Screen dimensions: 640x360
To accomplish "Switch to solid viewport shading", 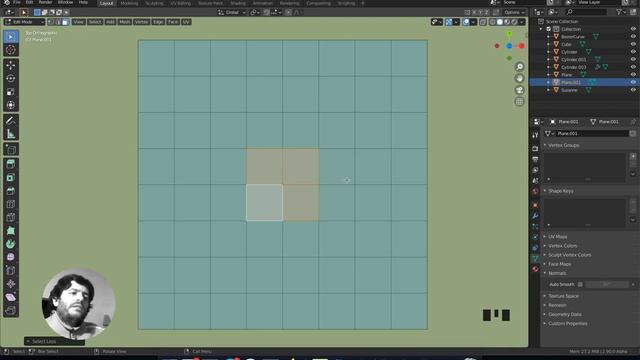I will pyautogui.click(x=500, y=22).
